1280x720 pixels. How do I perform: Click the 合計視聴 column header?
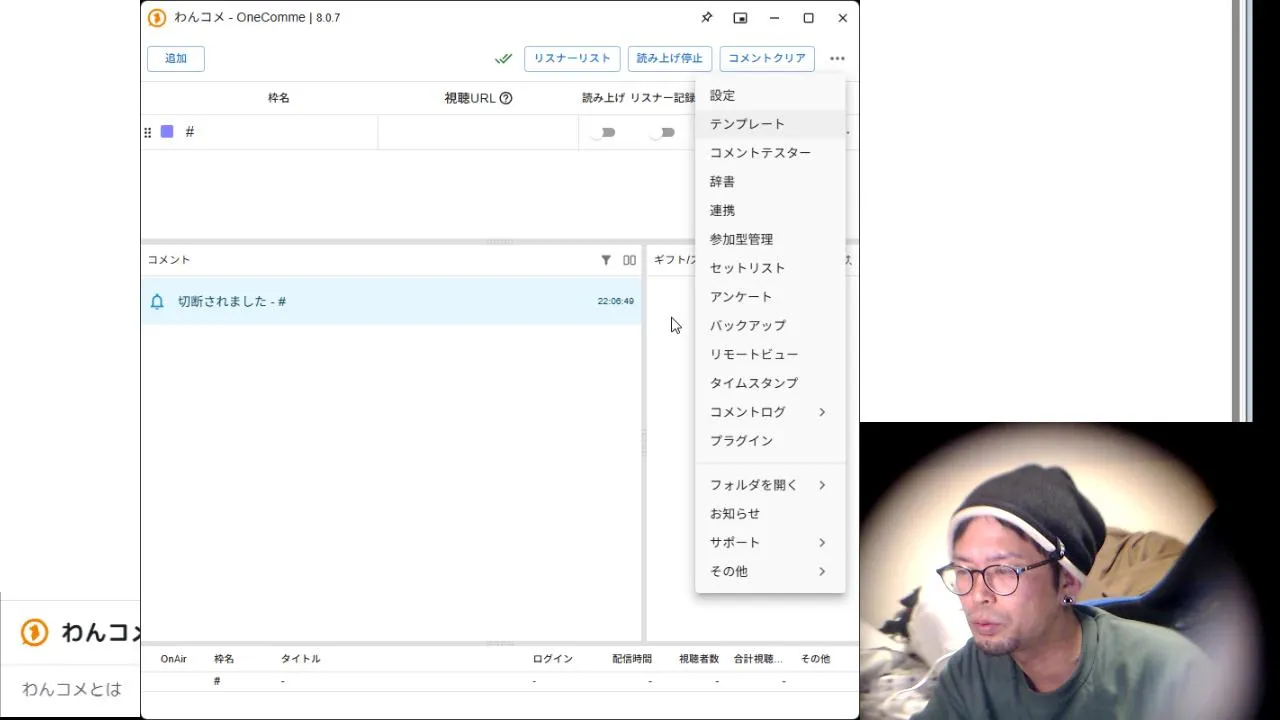point(758,659)
